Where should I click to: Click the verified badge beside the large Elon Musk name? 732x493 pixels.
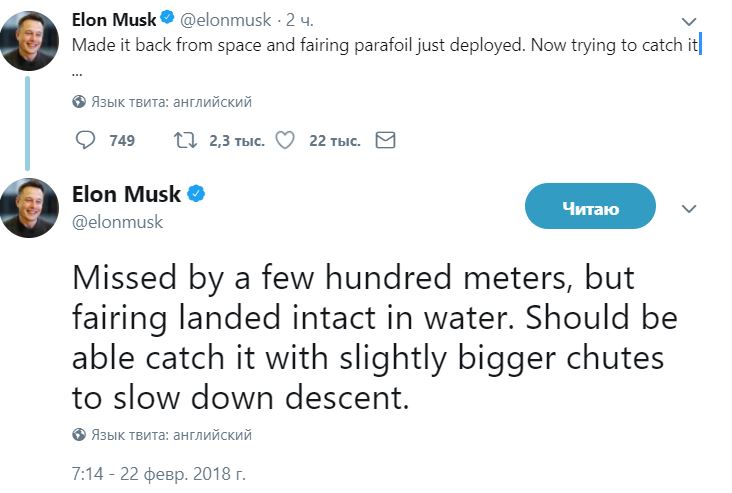click(x=196, y=194)
